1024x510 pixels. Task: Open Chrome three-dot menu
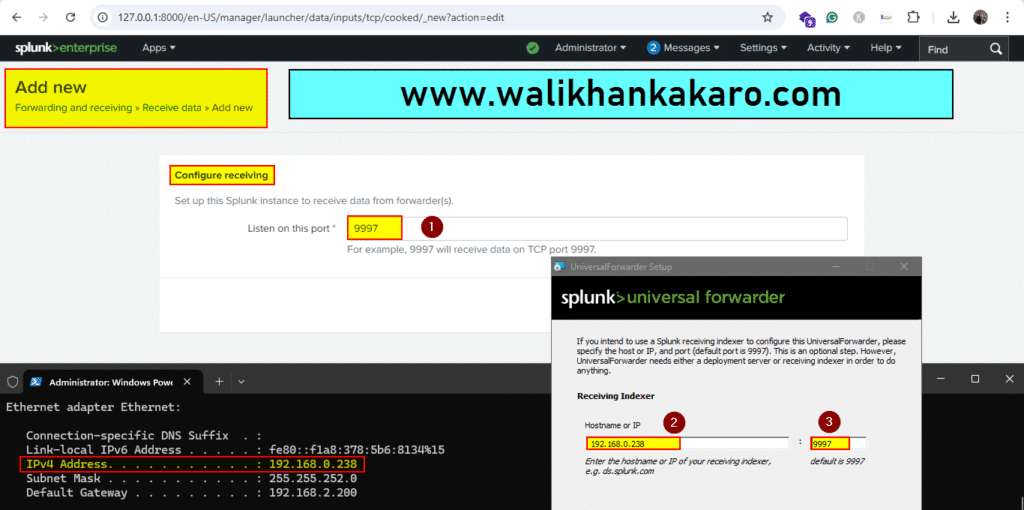point(1007,18)
